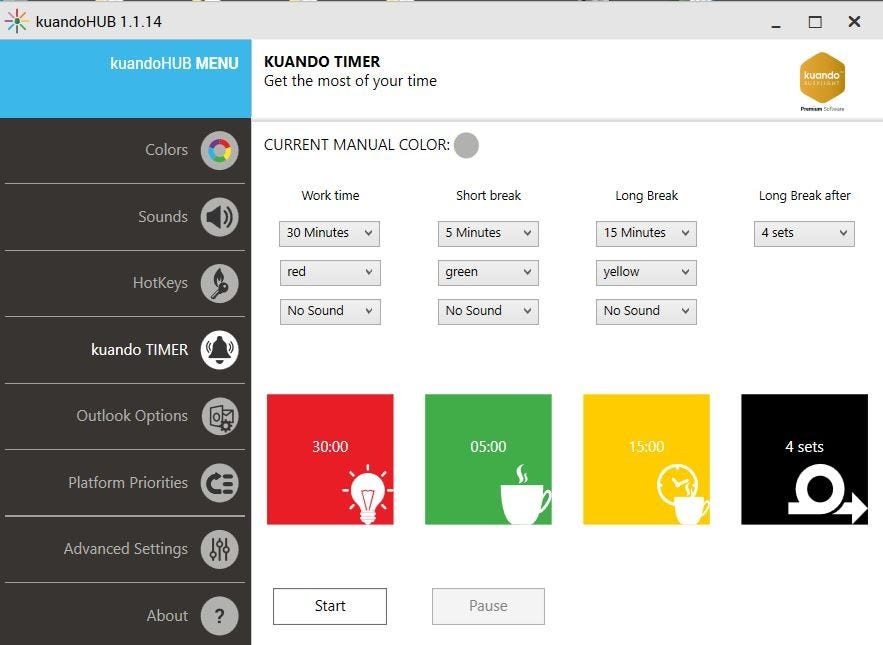Click the Work time column label
This screenshot has height=645, width=883.
[x=330, y=195]
